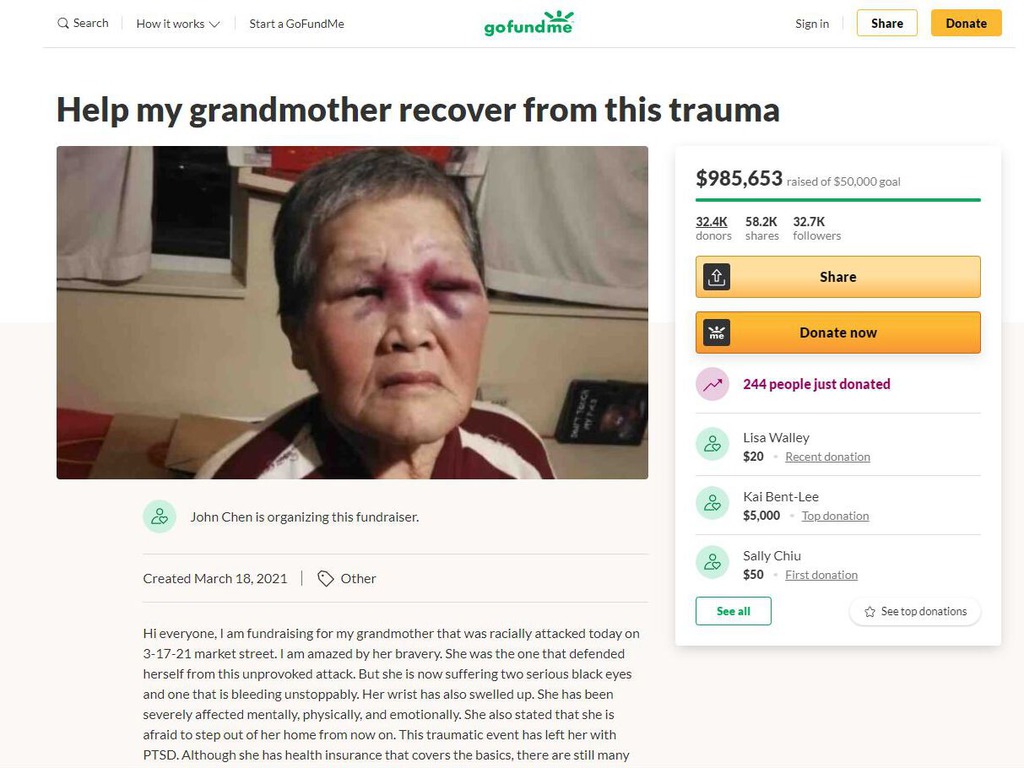
Task: Click the crown icon on Donate now
Action: click(x=716, y=332)
